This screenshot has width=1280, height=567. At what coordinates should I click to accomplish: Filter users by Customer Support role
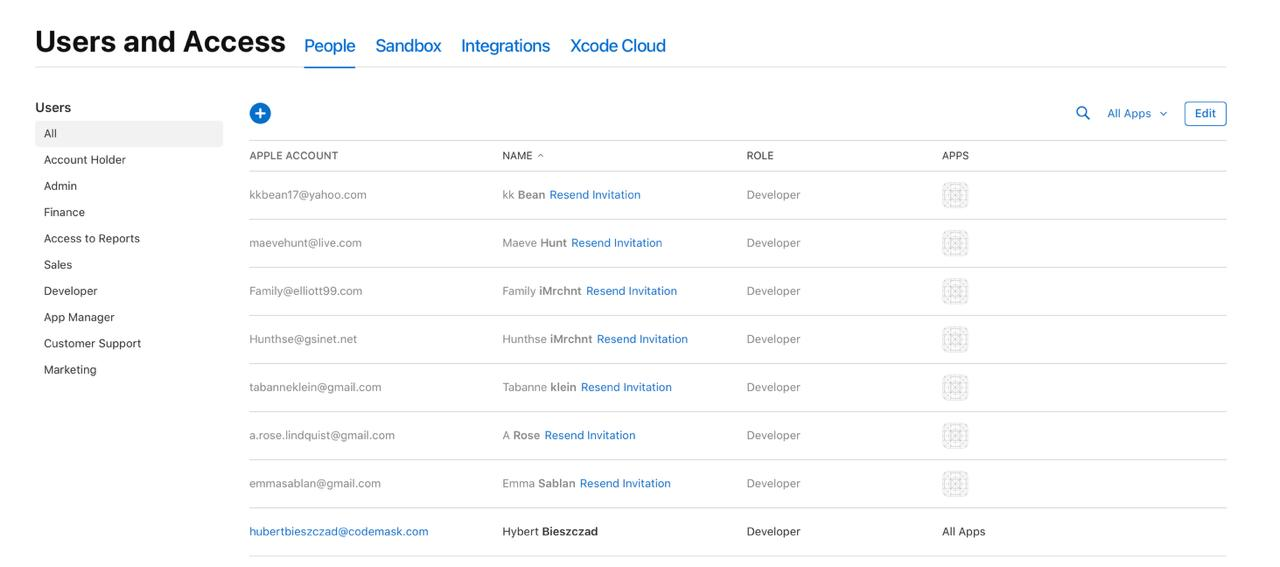[92, 343]
